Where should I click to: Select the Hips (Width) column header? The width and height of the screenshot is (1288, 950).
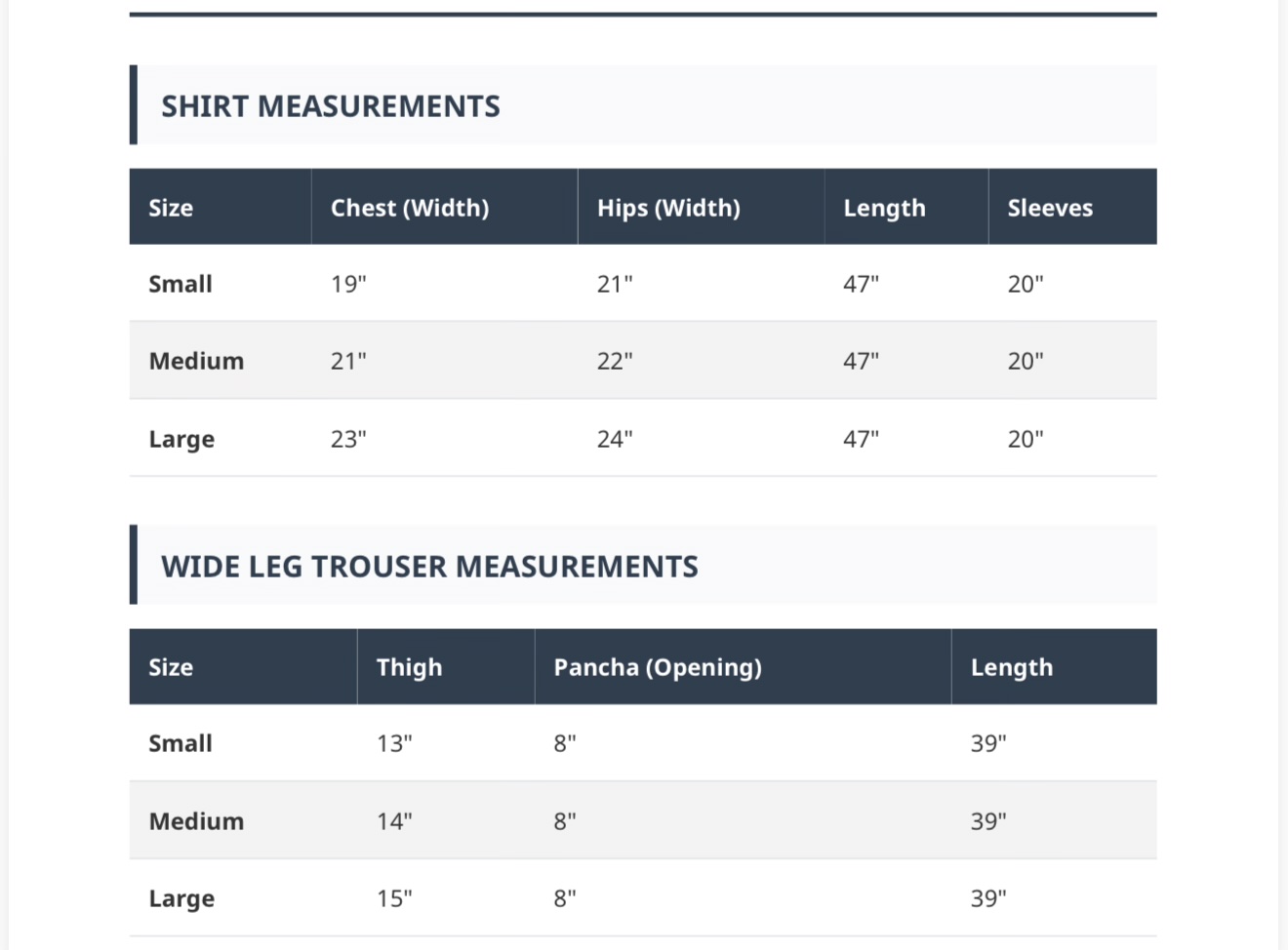coord(668,207)
